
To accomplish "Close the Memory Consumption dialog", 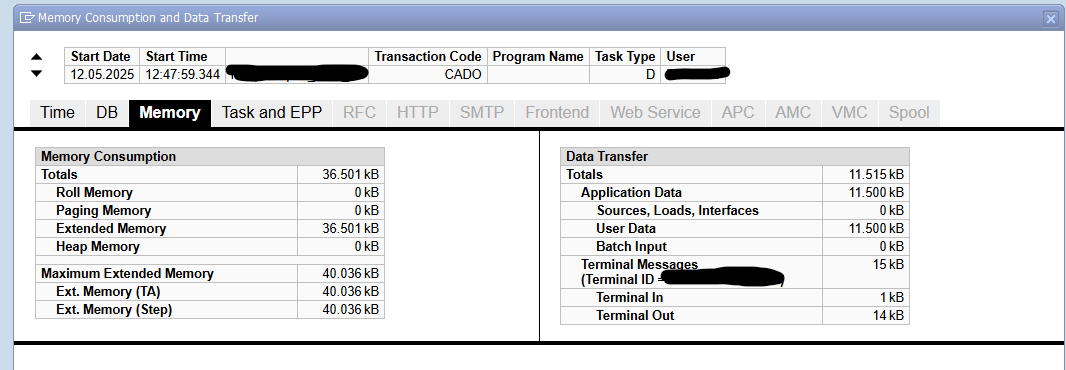I will [1050, 19].
